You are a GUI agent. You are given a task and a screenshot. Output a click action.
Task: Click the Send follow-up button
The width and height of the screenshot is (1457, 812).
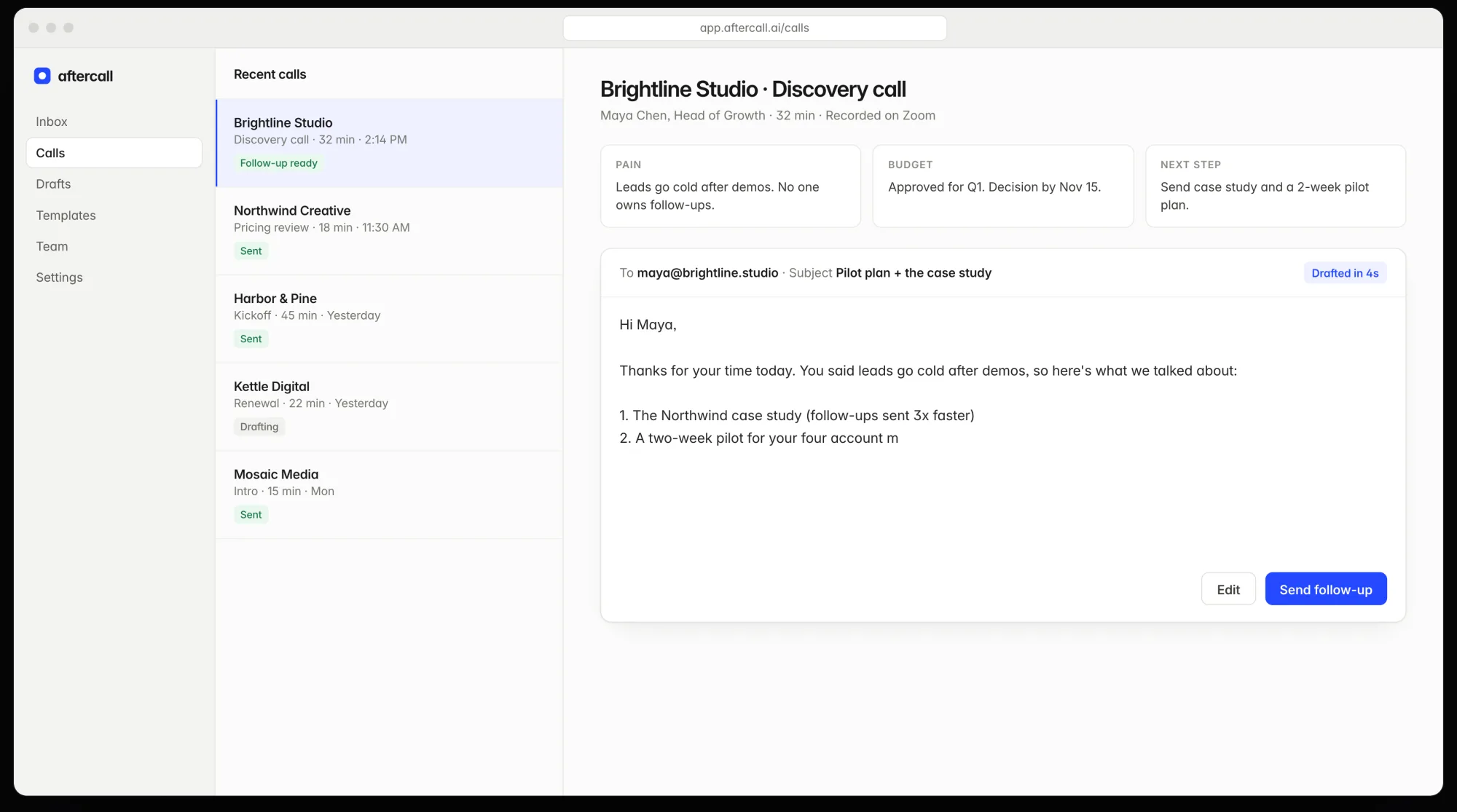(1326, 589)
